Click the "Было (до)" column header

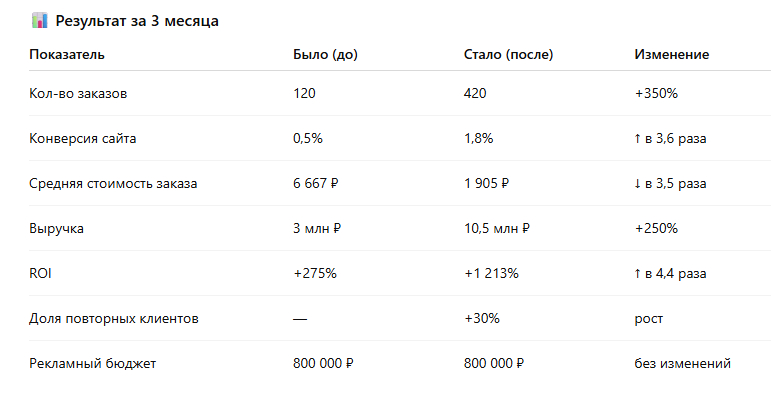325,54
